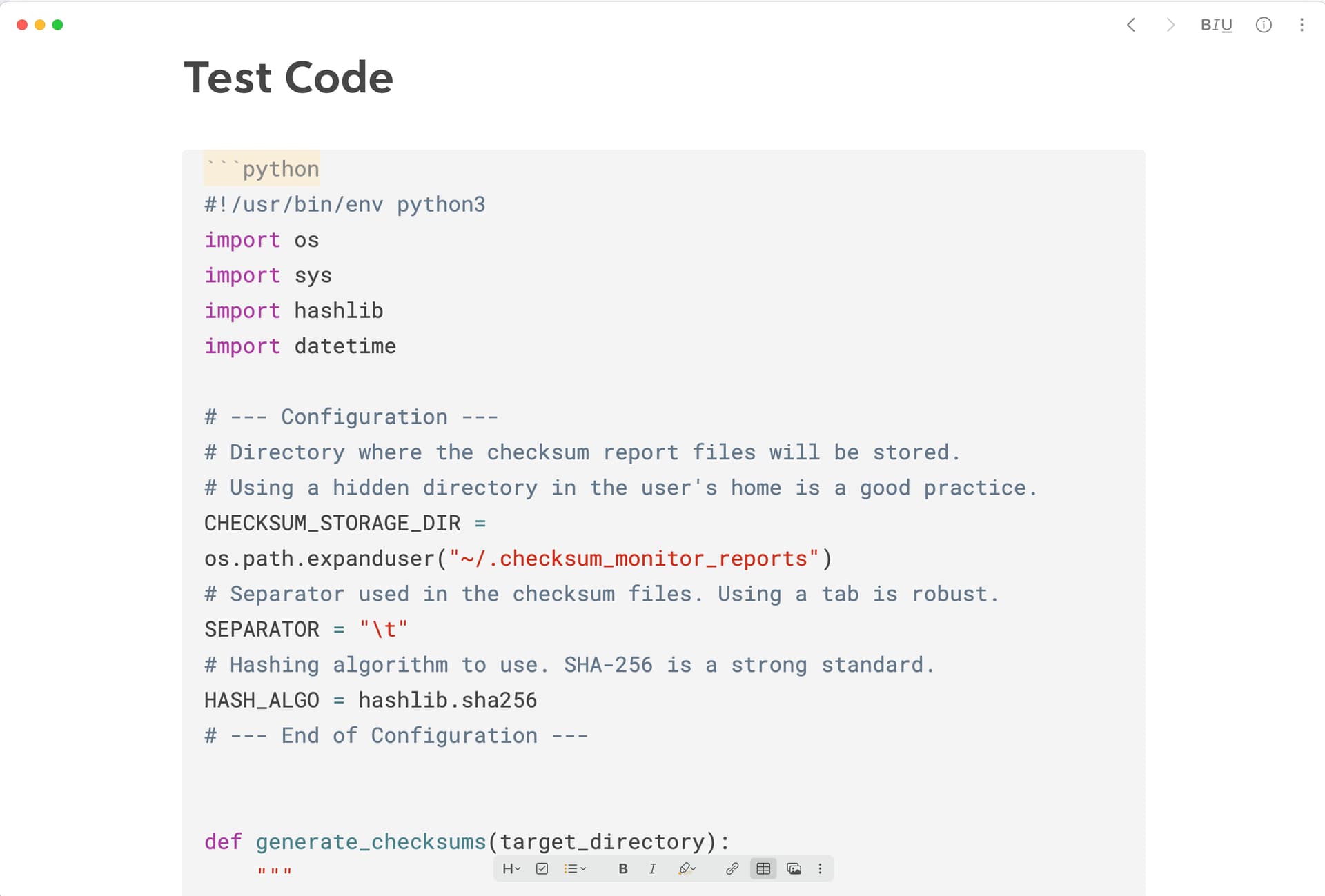Click the SEPARATOR = "\t" line
The image size is (1325, 896).
tap(306, 629)
